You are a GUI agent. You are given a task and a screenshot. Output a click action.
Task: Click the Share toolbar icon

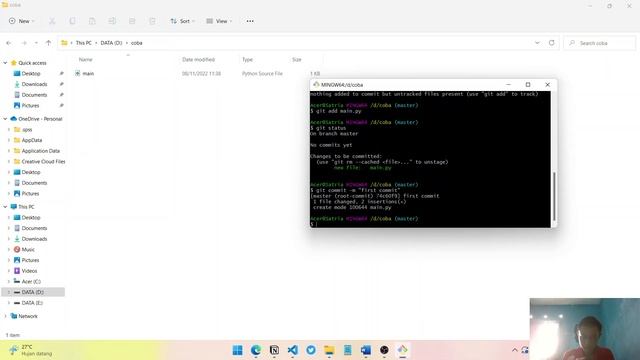click(132, 21)
